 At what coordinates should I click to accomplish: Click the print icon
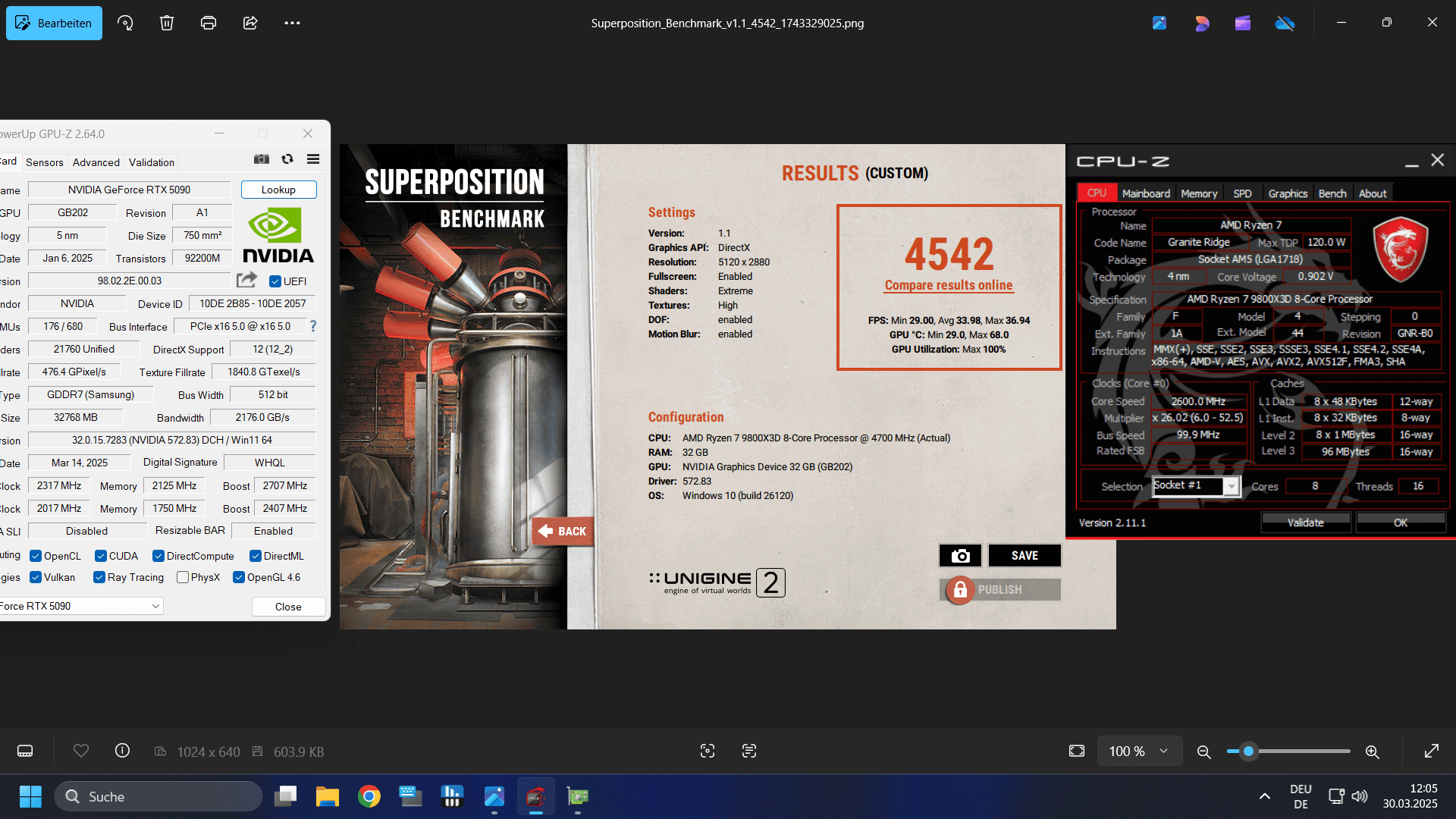pos(209,23)
